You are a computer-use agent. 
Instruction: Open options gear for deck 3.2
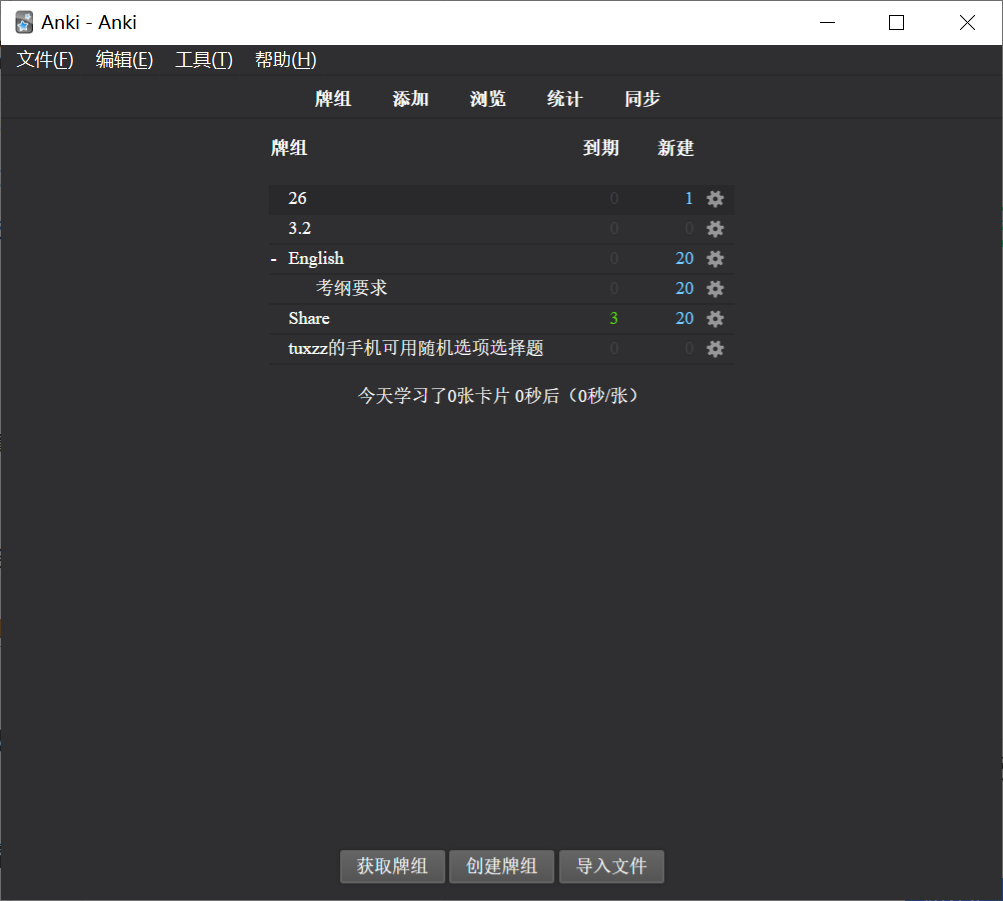(715, 228)
